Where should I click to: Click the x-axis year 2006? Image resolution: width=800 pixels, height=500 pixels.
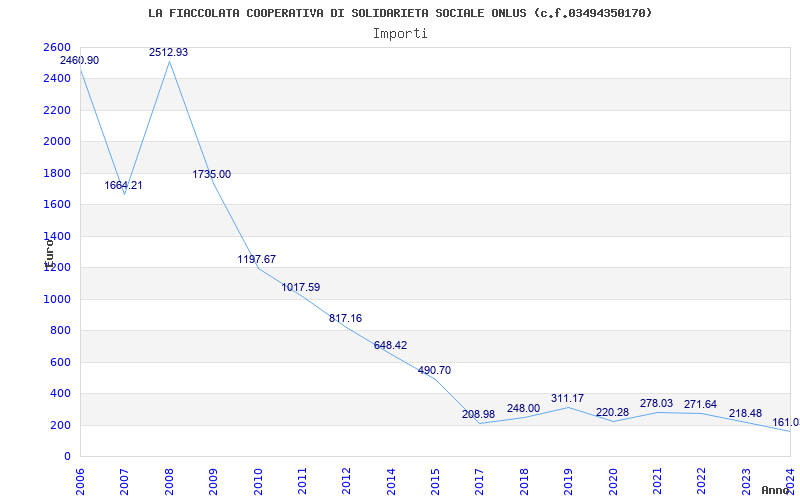pos(80,482)
